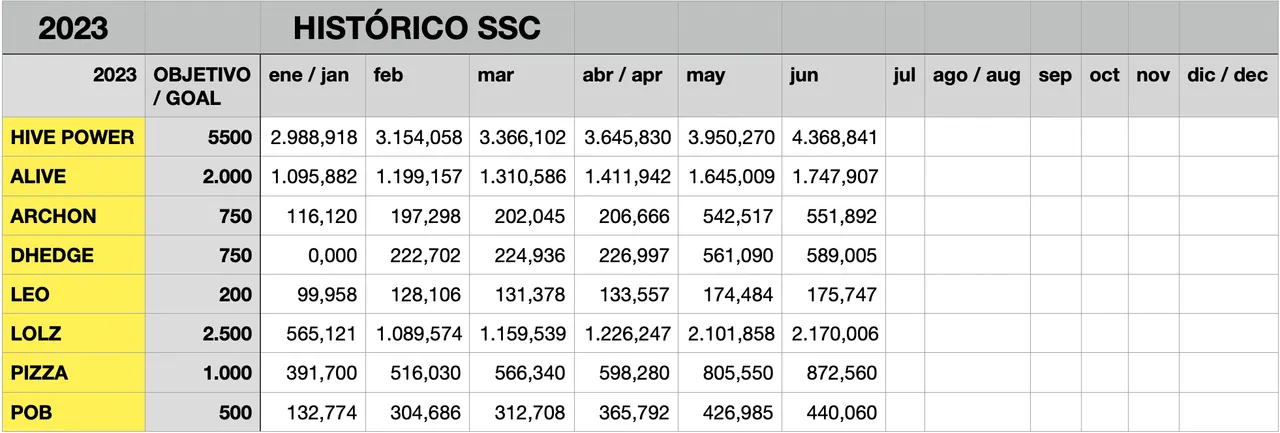Select the ene / jan column header
The image size is (1280, 433).
pos(311,76)
